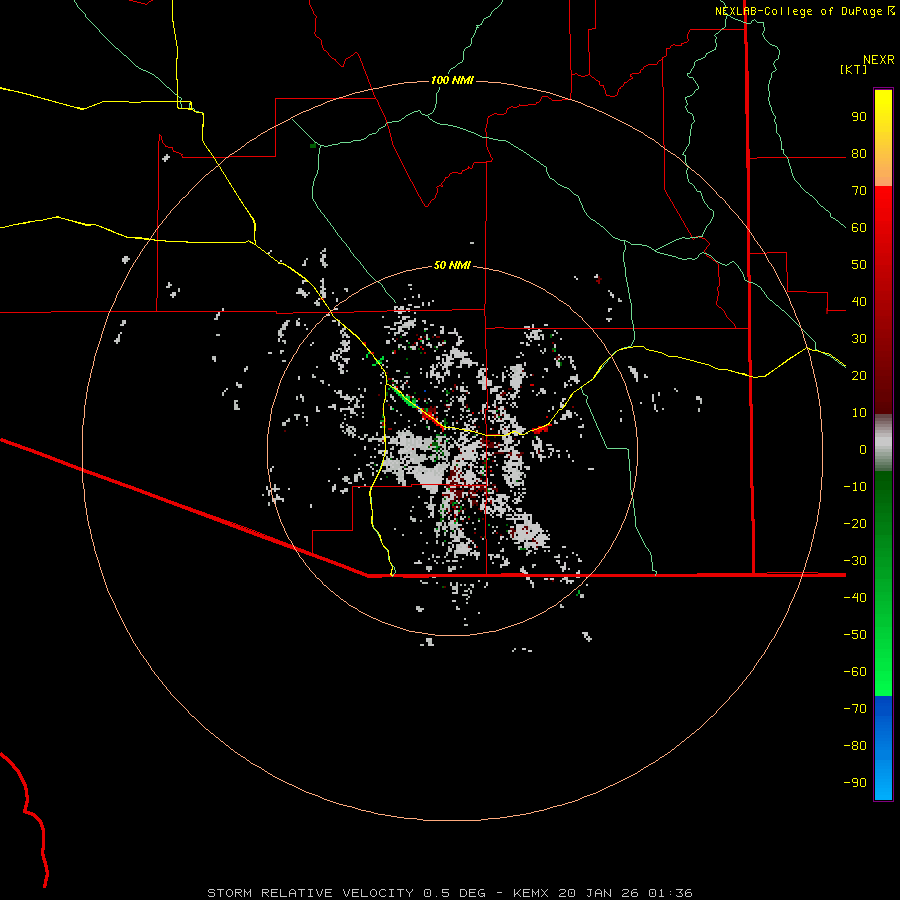Click the -80 value on the velocity scale
This screenshot has height=900, width=900.
[x=855, y=746]
